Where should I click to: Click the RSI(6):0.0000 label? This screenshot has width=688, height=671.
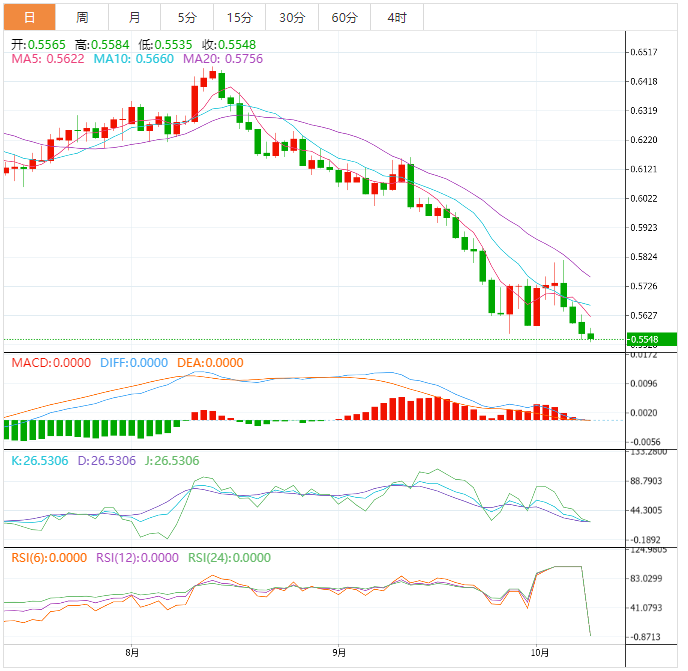49,558
